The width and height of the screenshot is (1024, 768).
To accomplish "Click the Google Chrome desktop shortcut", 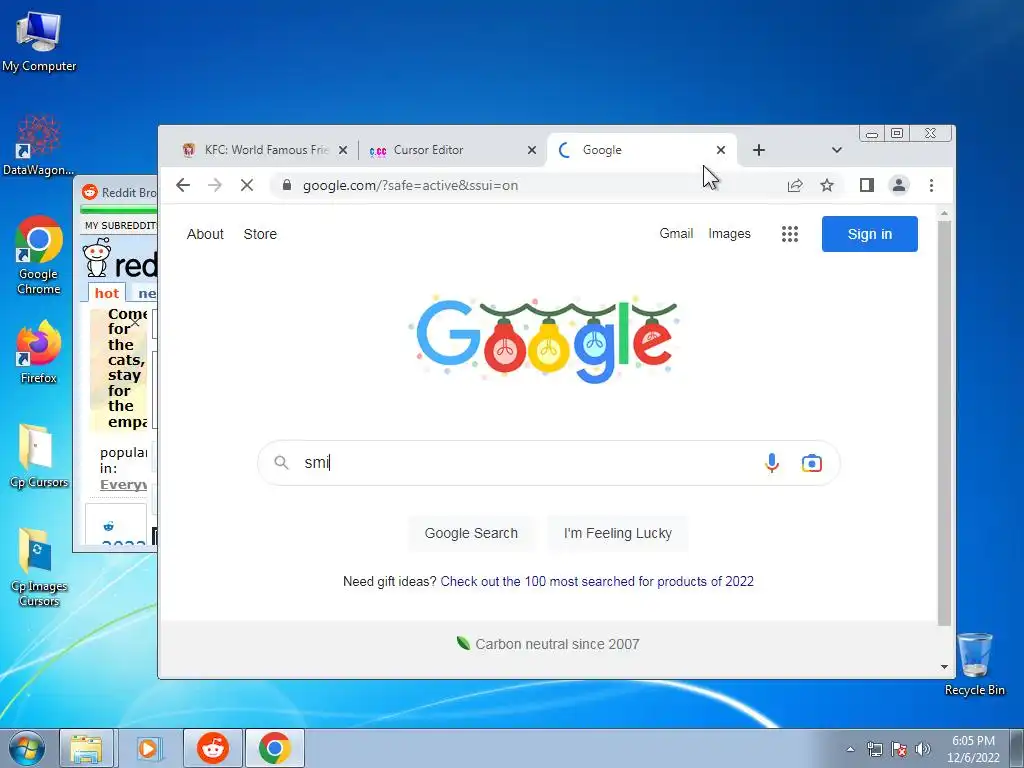I will pyautogui.click(x=39, y=255).
